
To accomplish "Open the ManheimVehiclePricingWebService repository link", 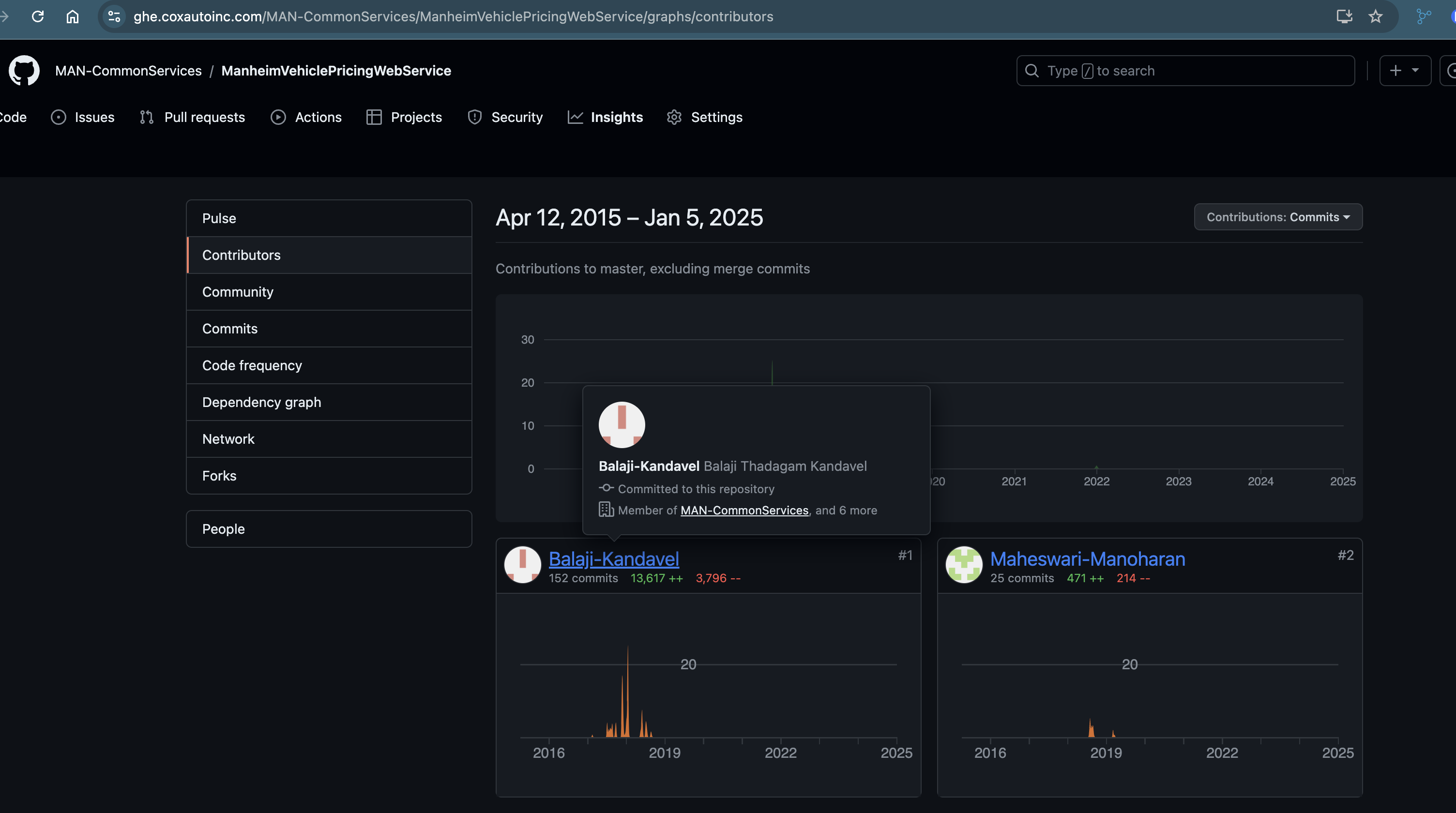I will tap(336, 71).
